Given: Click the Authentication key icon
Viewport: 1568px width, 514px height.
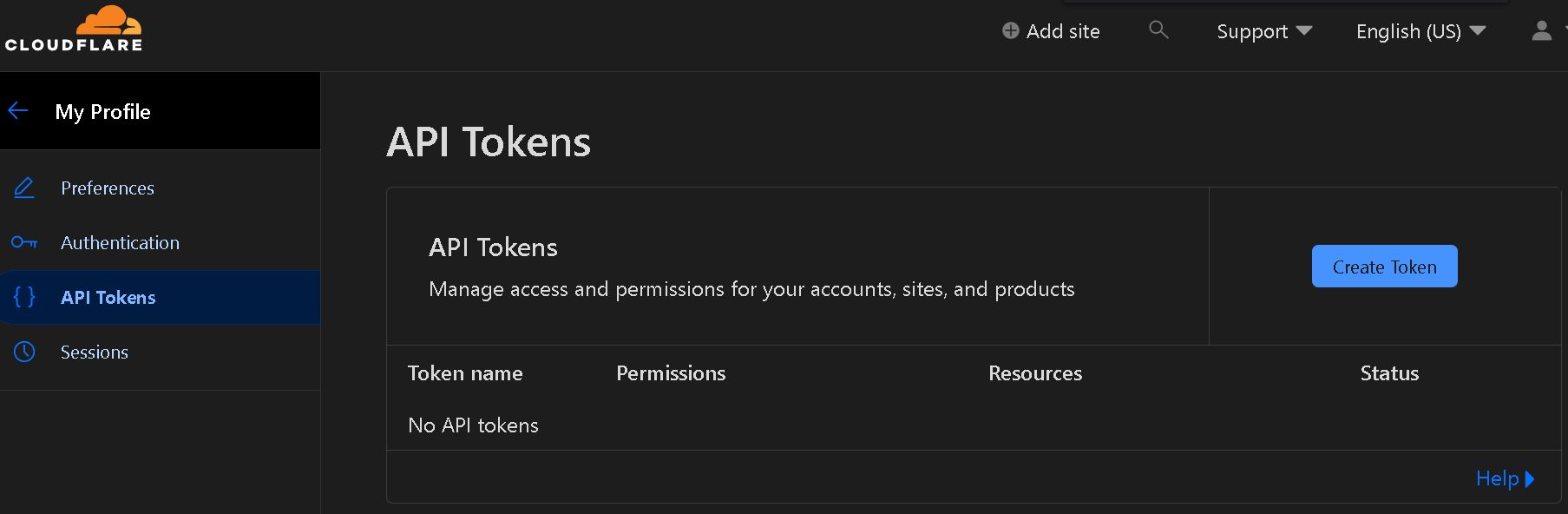Looking at the screenshot, I should (24, 242).
